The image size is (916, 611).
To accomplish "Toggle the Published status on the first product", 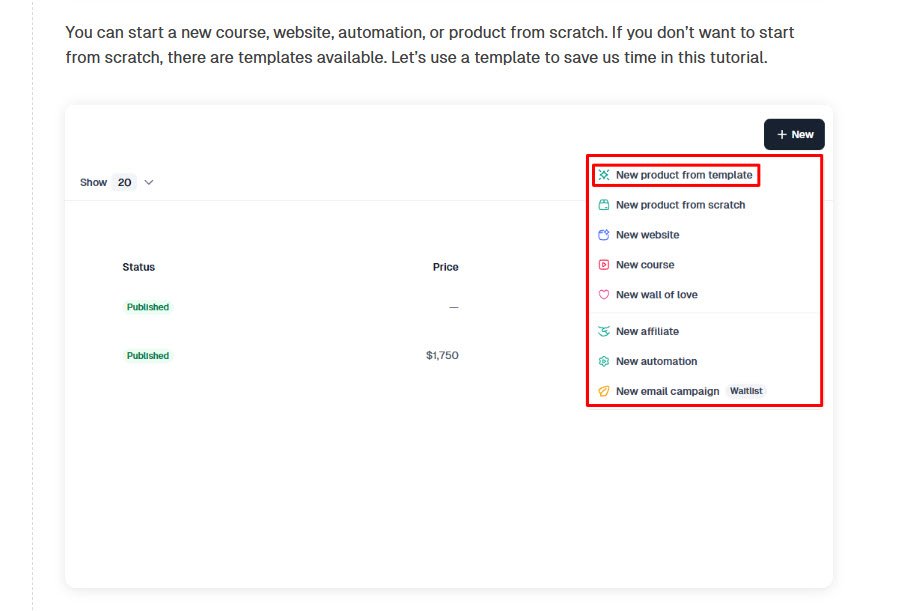I will [147, 307].
